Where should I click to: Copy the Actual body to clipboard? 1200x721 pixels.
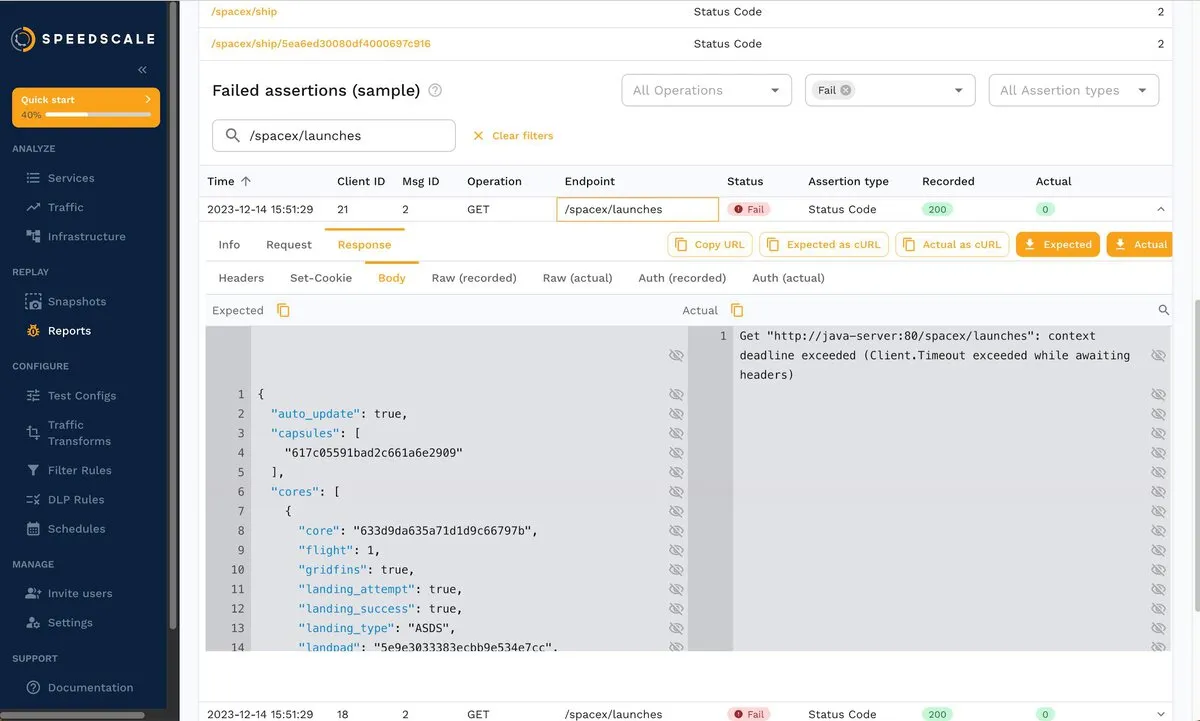[737, 311]
